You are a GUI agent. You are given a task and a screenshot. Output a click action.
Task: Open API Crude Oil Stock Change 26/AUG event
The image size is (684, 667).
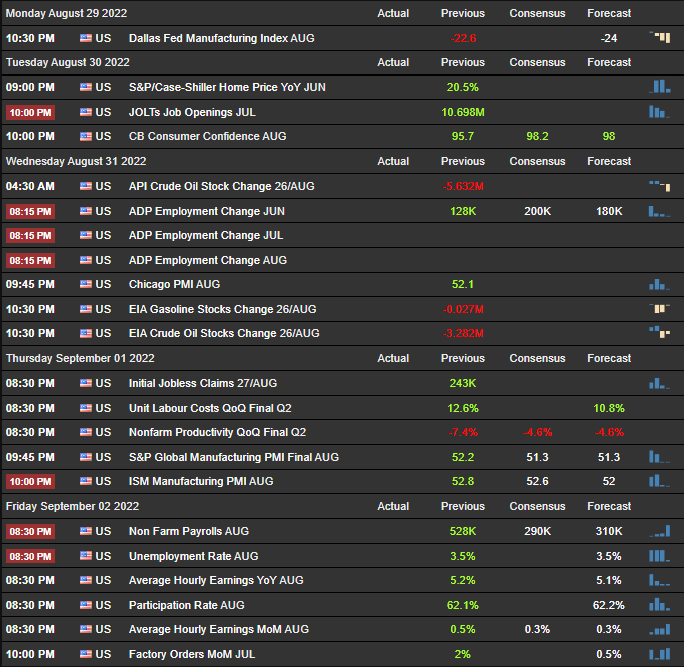point(222,186)
